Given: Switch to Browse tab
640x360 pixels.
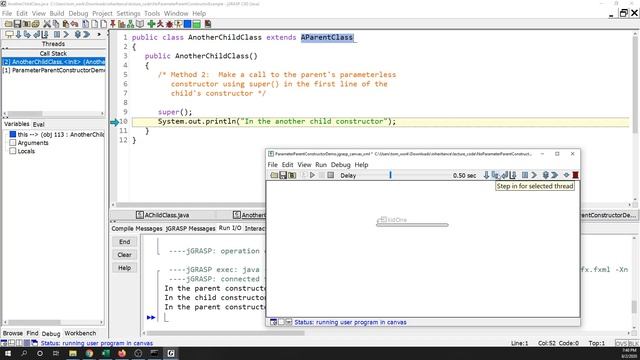Looking at the screenshot, I should tap(13, 333).
